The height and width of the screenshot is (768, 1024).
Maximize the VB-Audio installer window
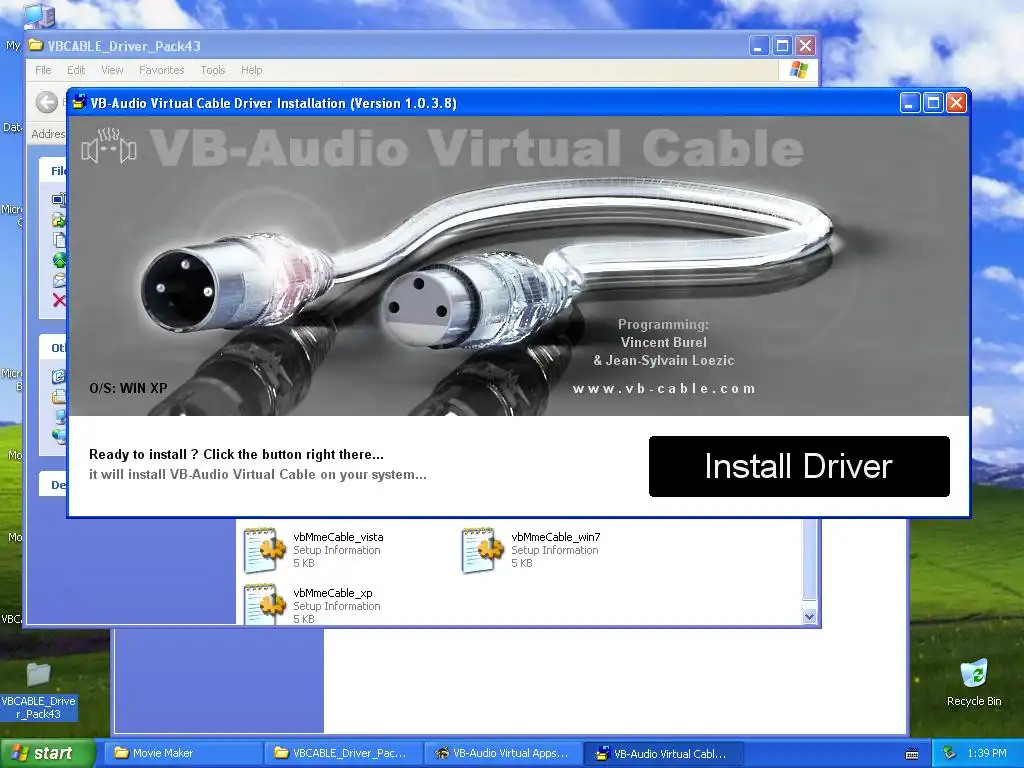click(933, 103)
